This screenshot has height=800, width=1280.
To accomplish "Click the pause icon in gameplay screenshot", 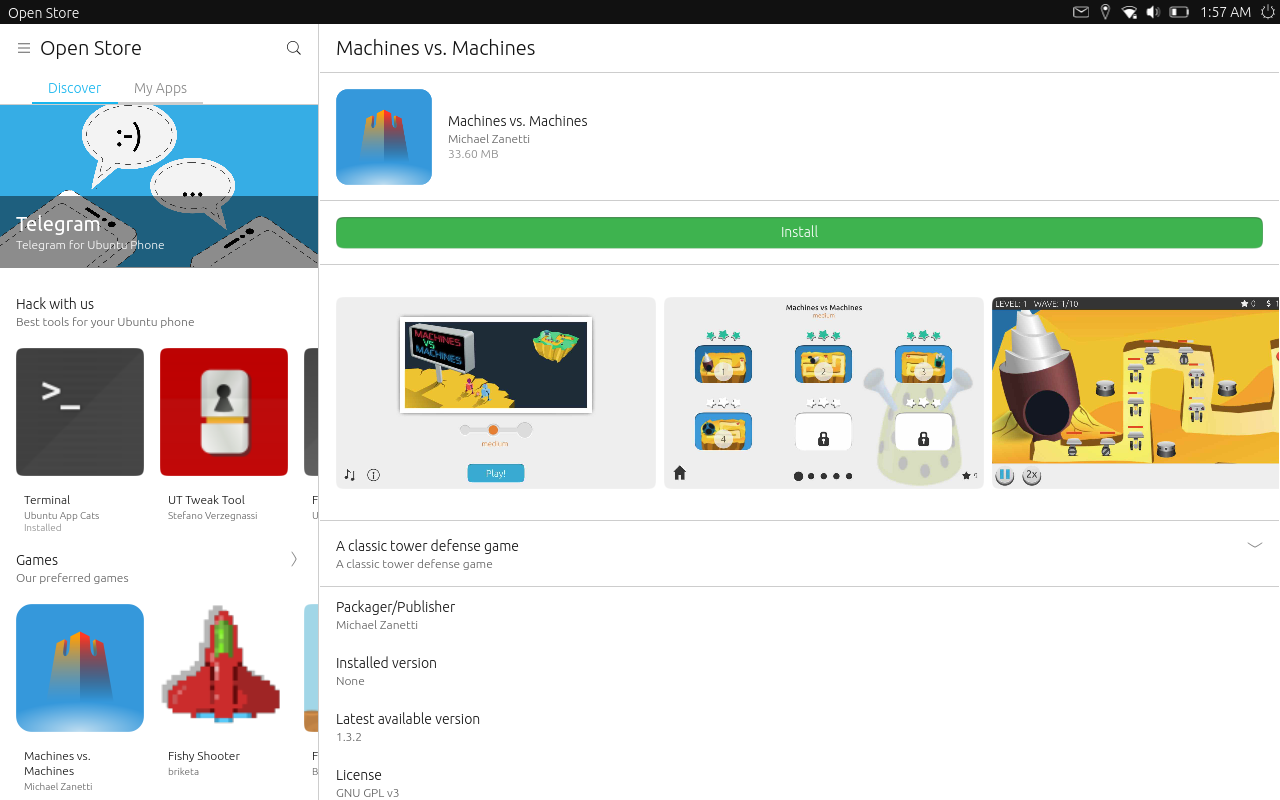I will point(1005,476).
